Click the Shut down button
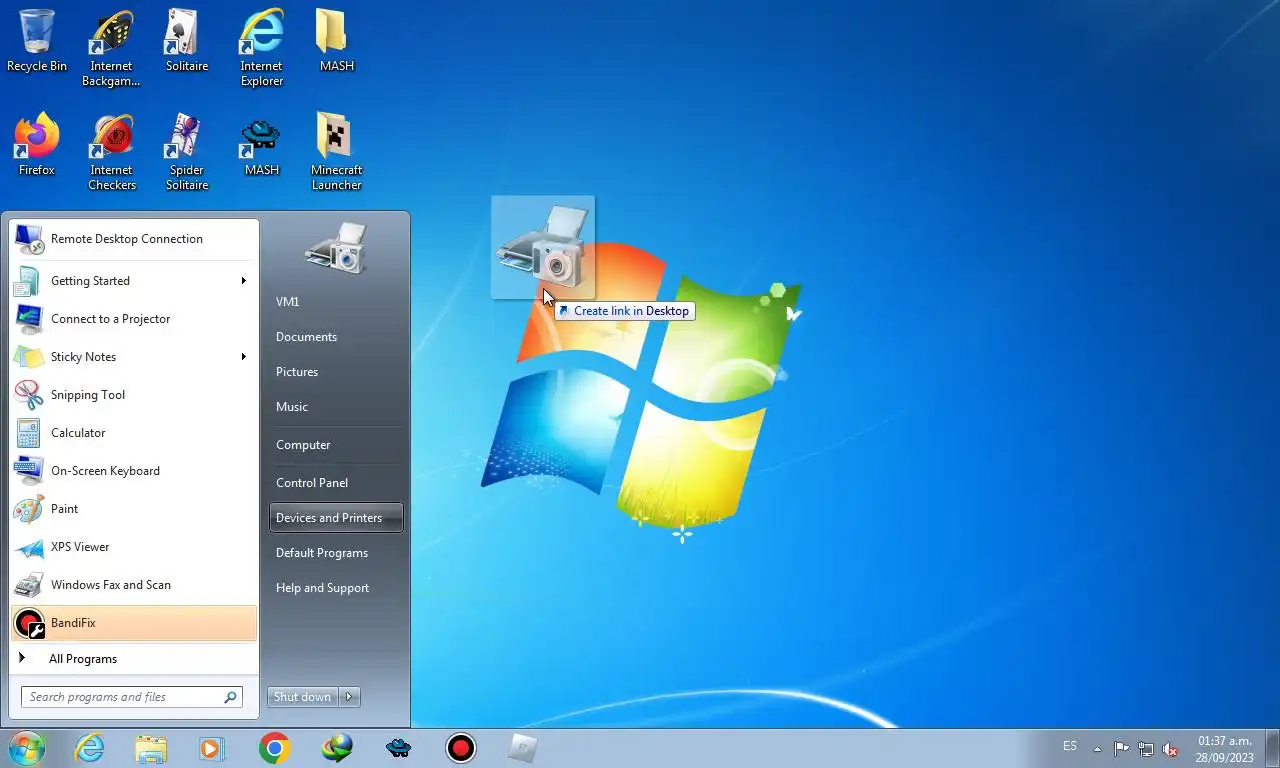The width and height of the screenshot is (1280, 768). (x=303, y=697)
